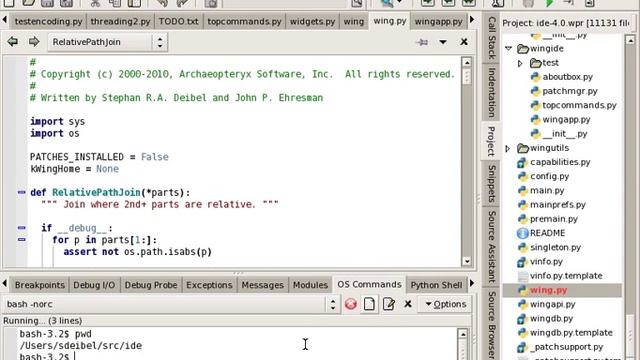
Task: Click the editor vertical scrollbar thumb
Action: click(467, 76)
